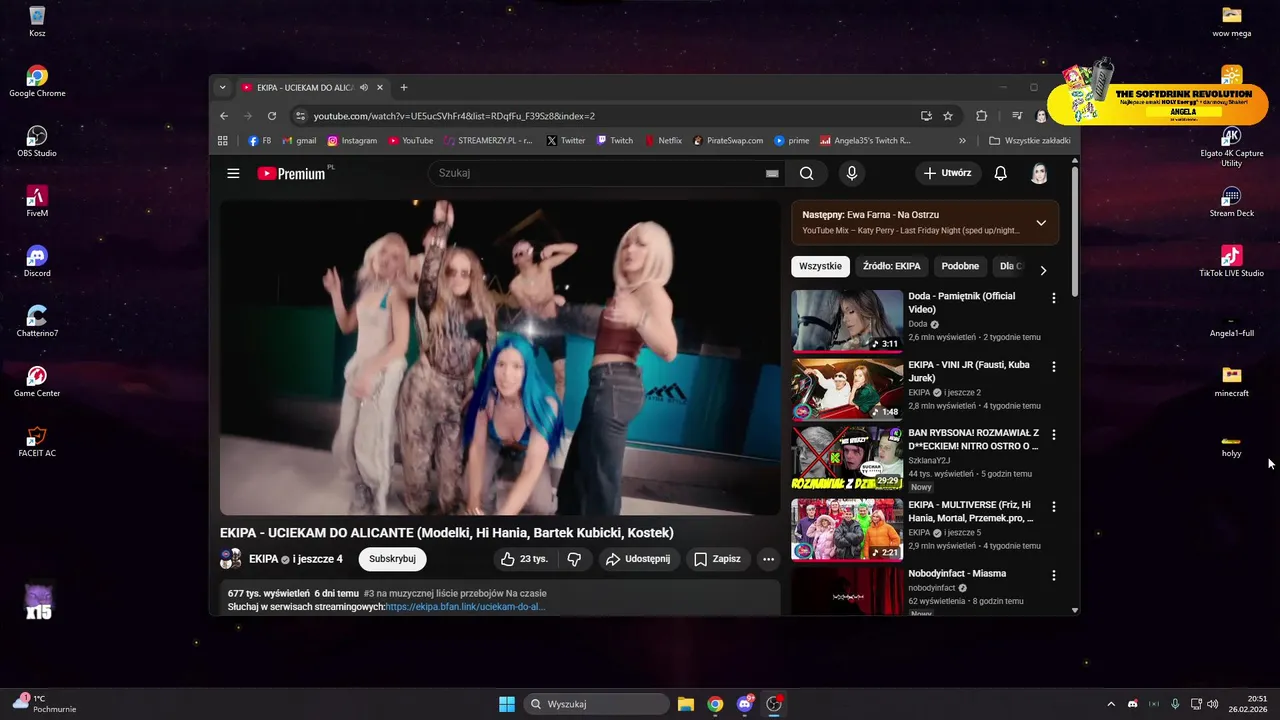Mute the tab via speaker icon
The width and height of the screenshot is (1280, 720).
[364, 88]
